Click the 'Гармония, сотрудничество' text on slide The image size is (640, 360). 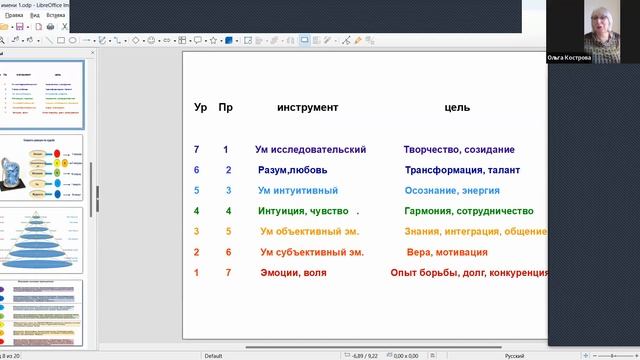point(469,211)
